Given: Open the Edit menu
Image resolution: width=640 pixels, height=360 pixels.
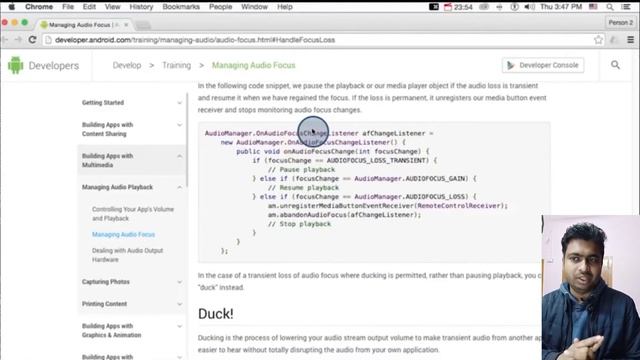Looking at the screenshot, I should pos(89,7).
